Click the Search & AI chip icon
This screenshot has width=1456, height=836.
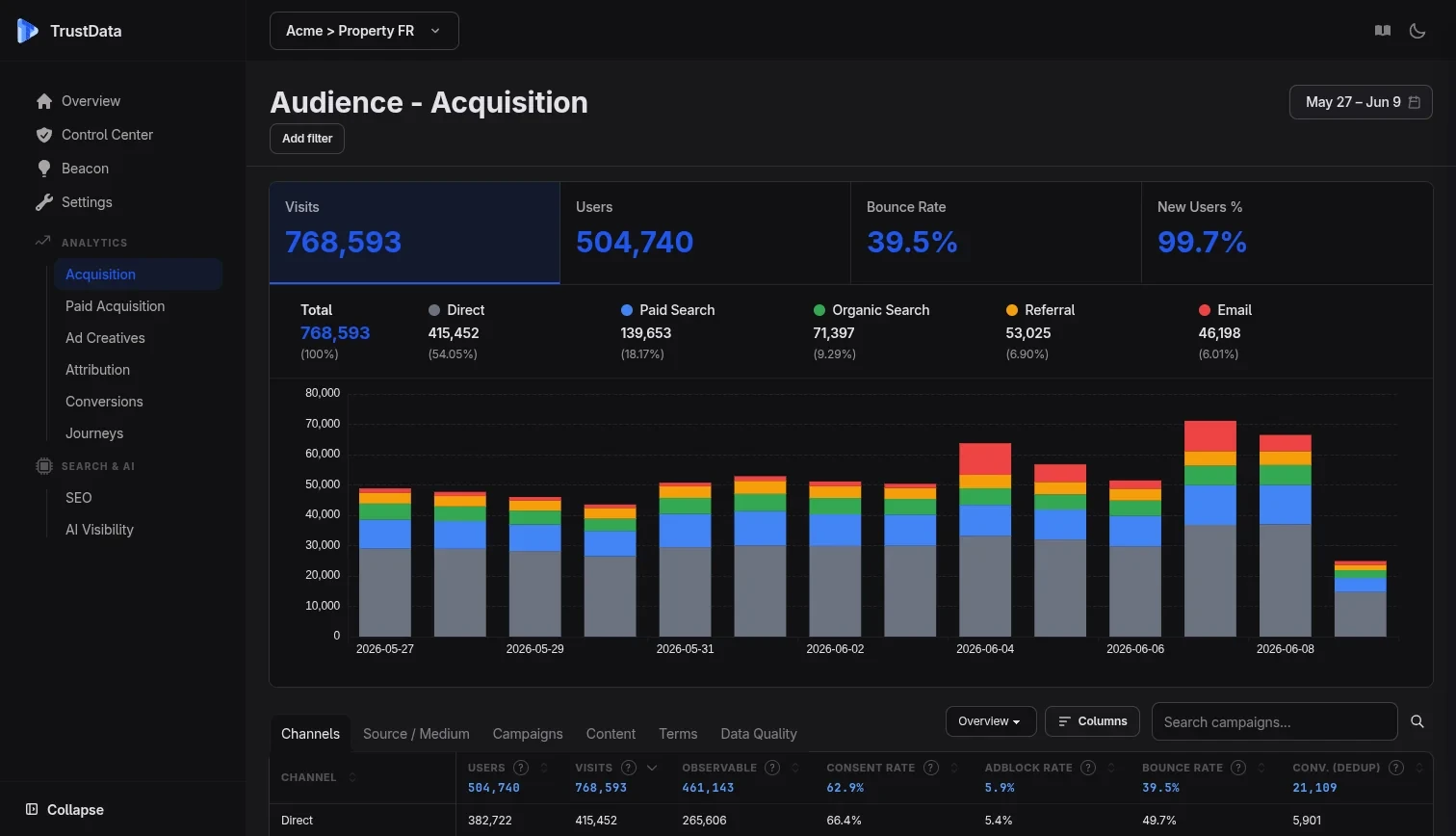tap(44, 466)
